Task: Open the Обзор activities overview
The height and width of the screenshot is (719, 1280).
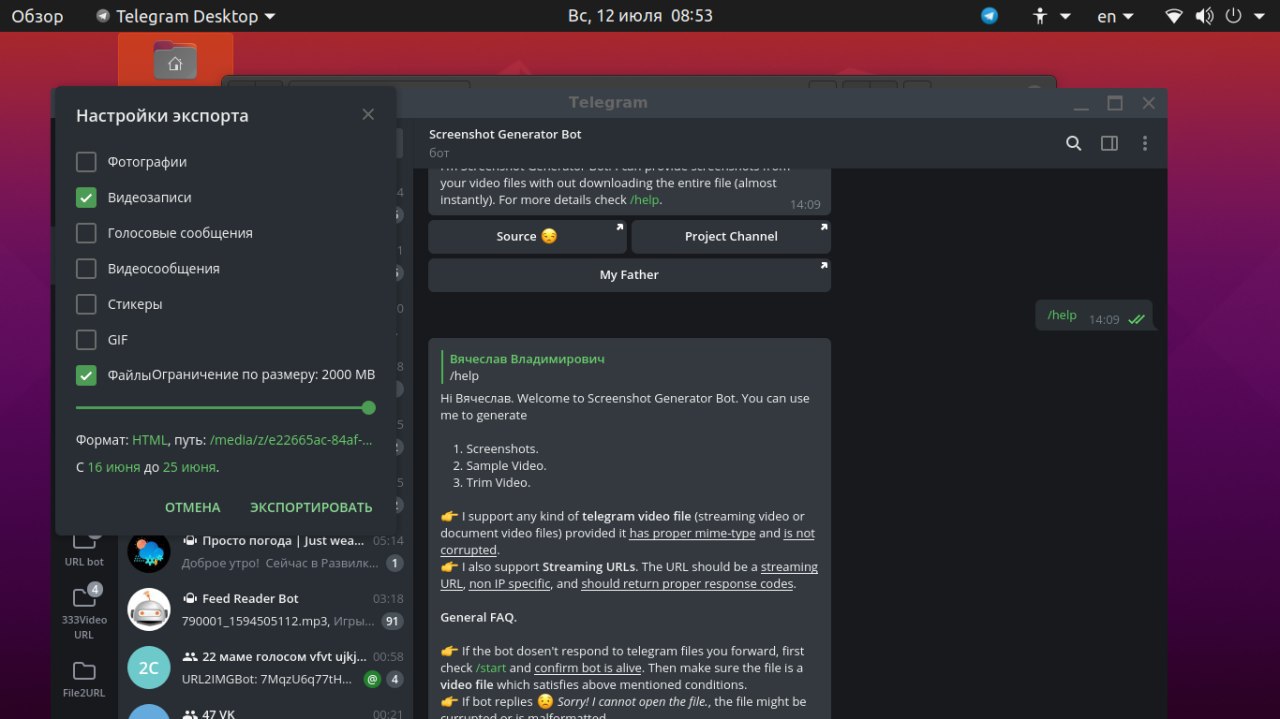Action: click(37, 16)
